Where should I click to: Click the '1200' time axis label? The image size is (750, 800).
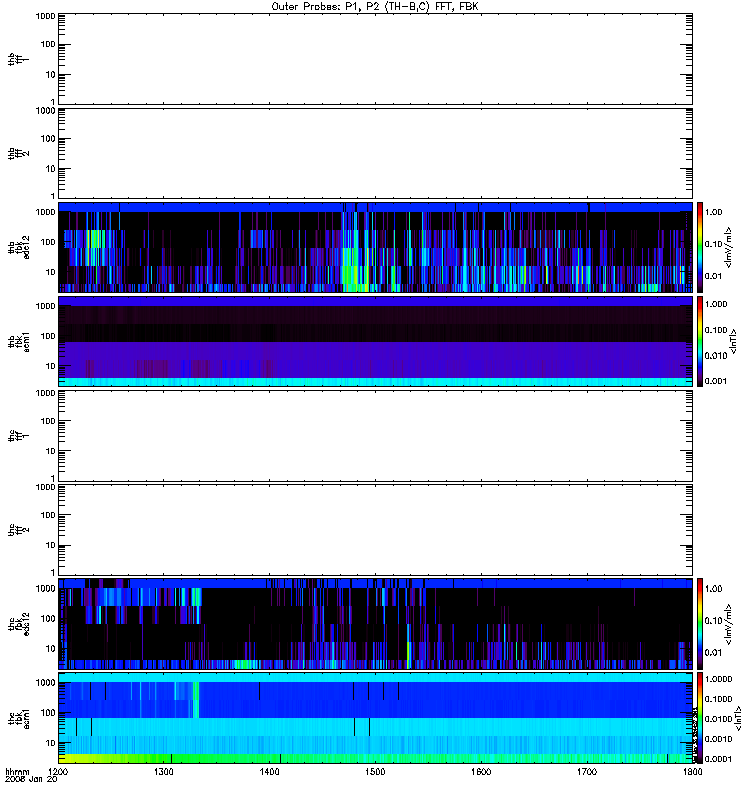click(x=58, y=772)
